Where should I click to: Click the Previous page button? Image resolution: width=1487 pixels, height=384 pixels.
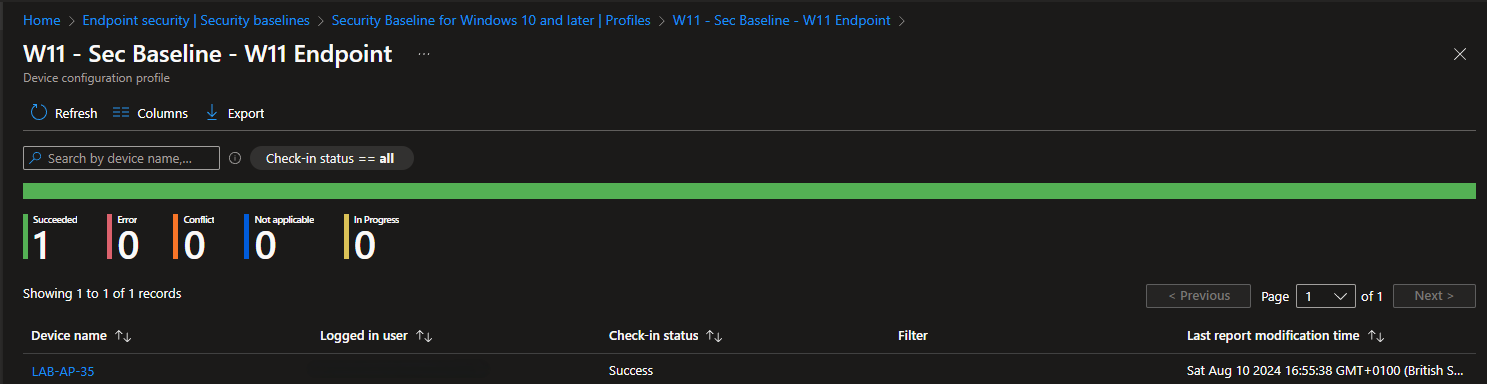(x=1198, y=296)
